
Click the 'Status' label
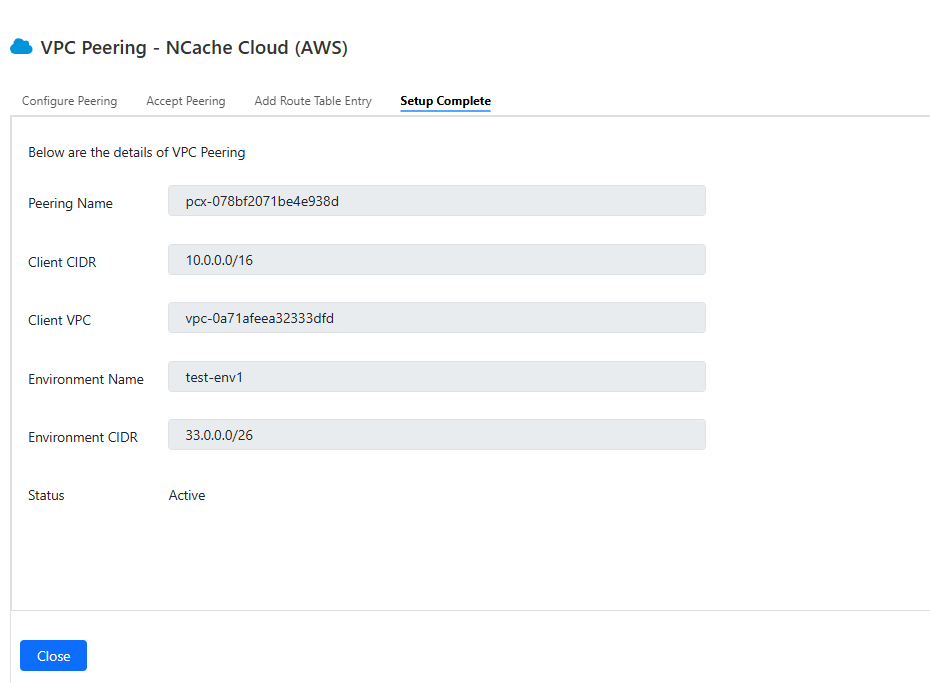46,495
